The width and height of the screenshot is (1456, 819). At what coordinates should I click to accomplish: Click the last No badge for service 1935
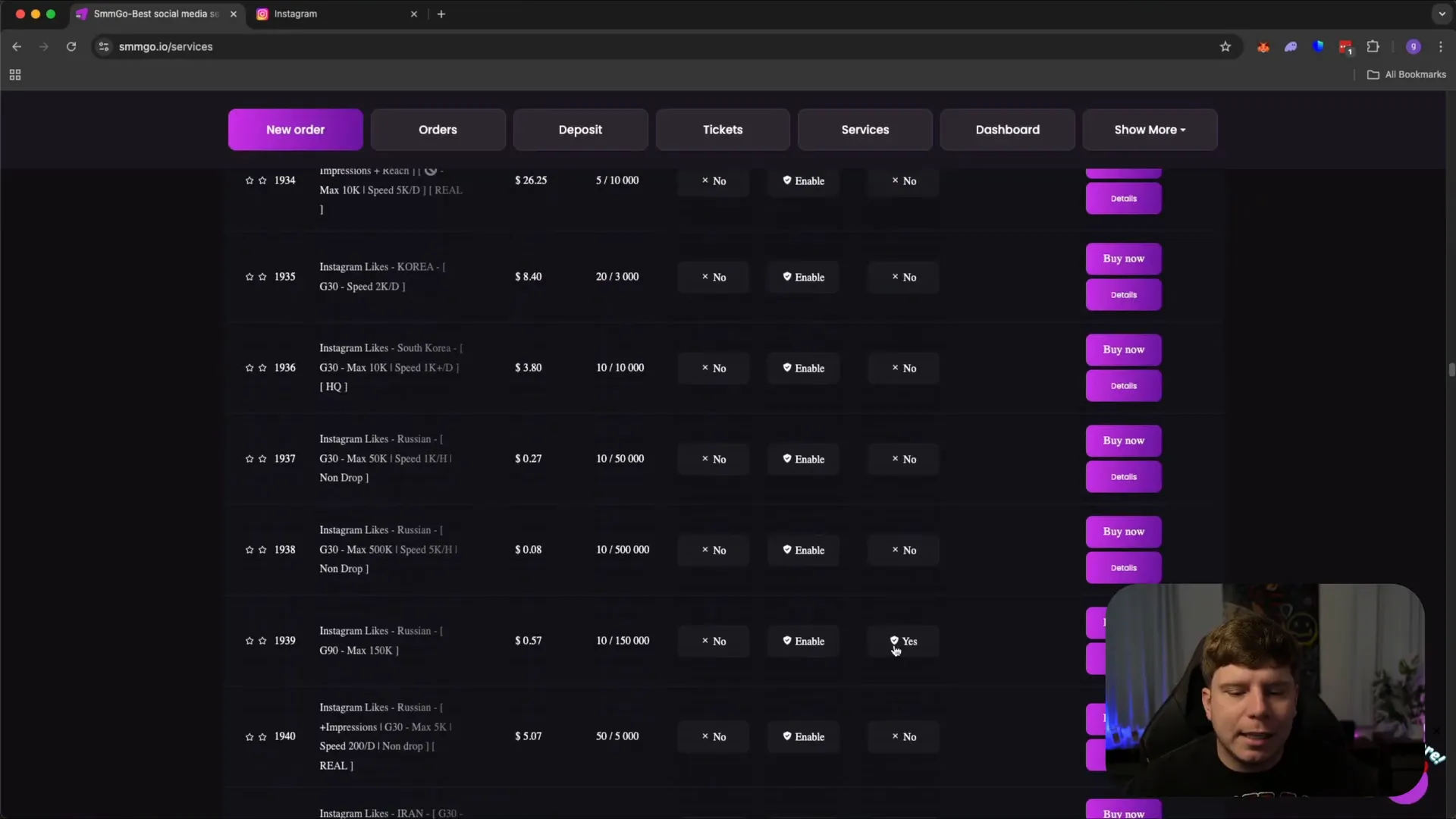click(x=903, y=278)
